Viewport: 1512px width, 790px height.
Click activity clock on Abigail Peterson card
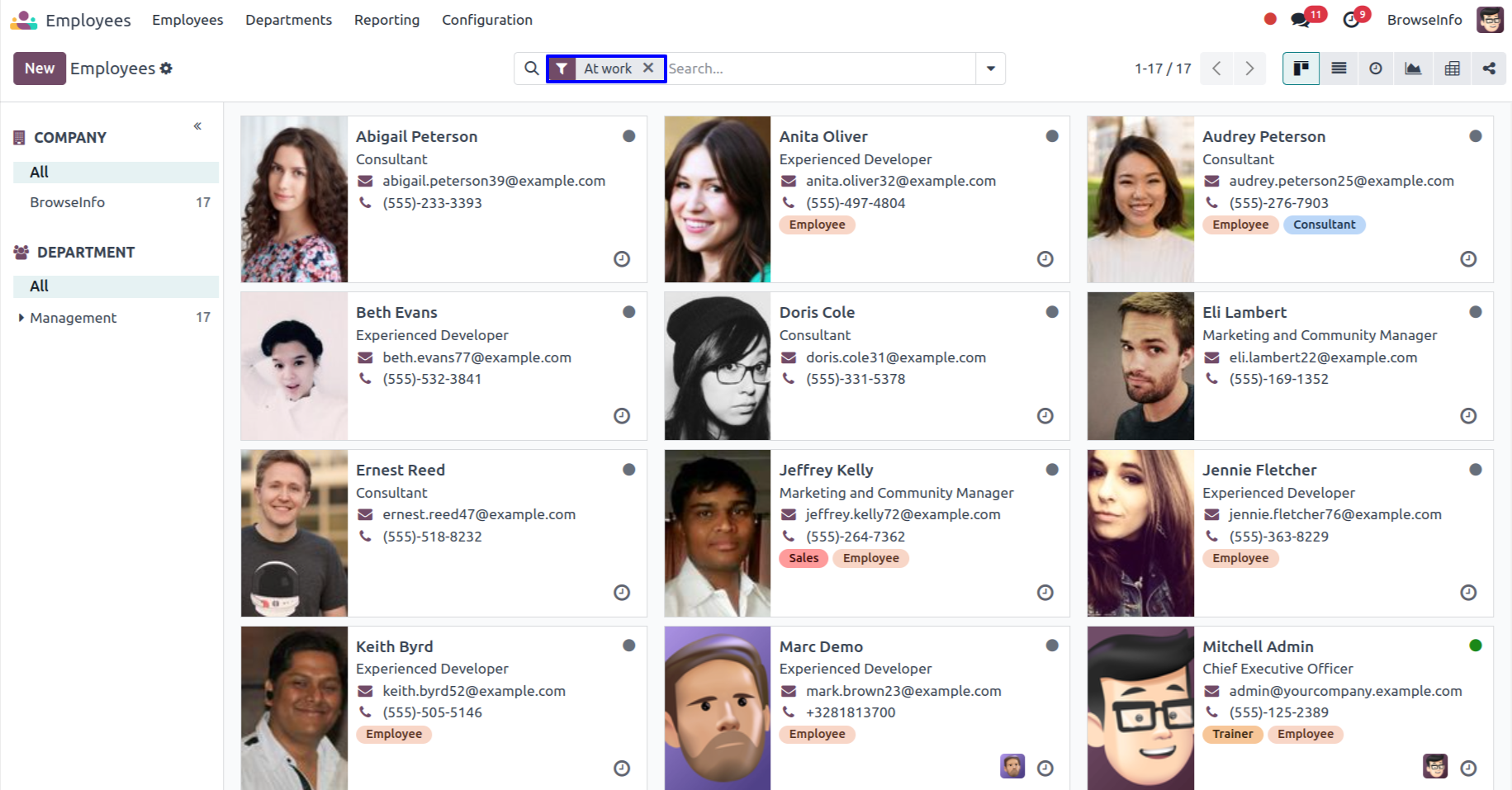point(622,259)
